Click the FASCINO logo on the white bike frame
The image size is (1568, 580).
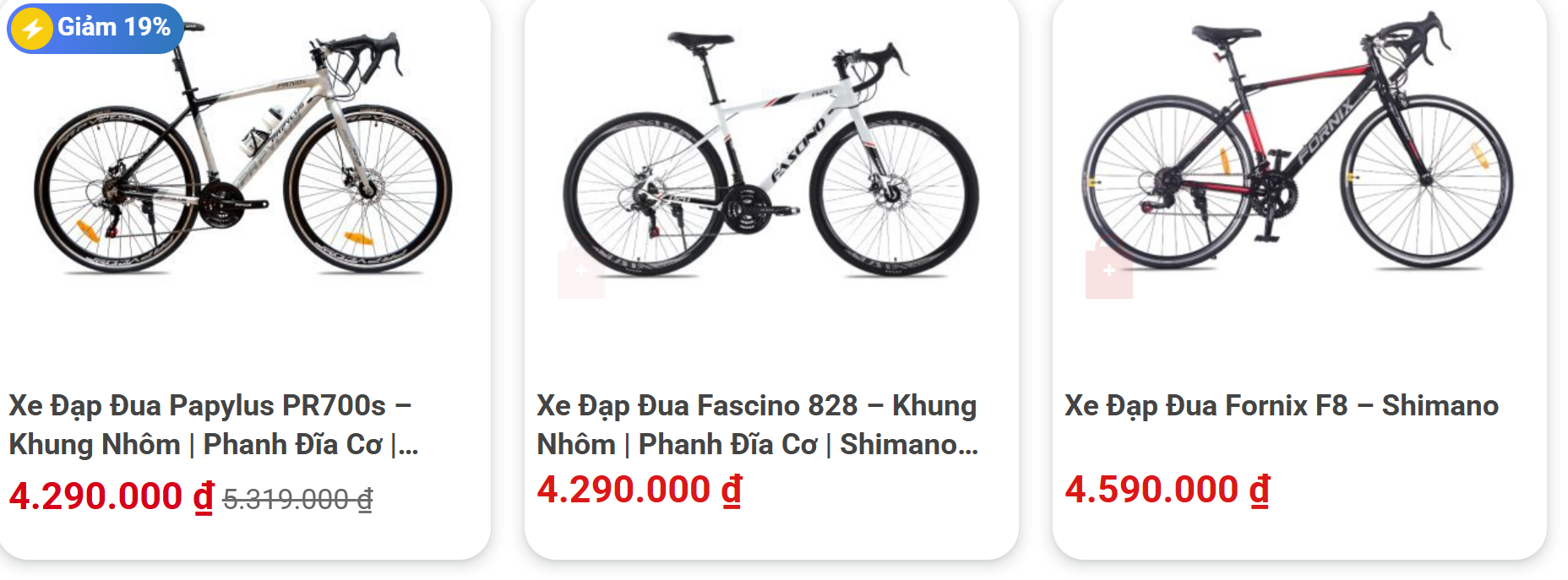[797, 152]
